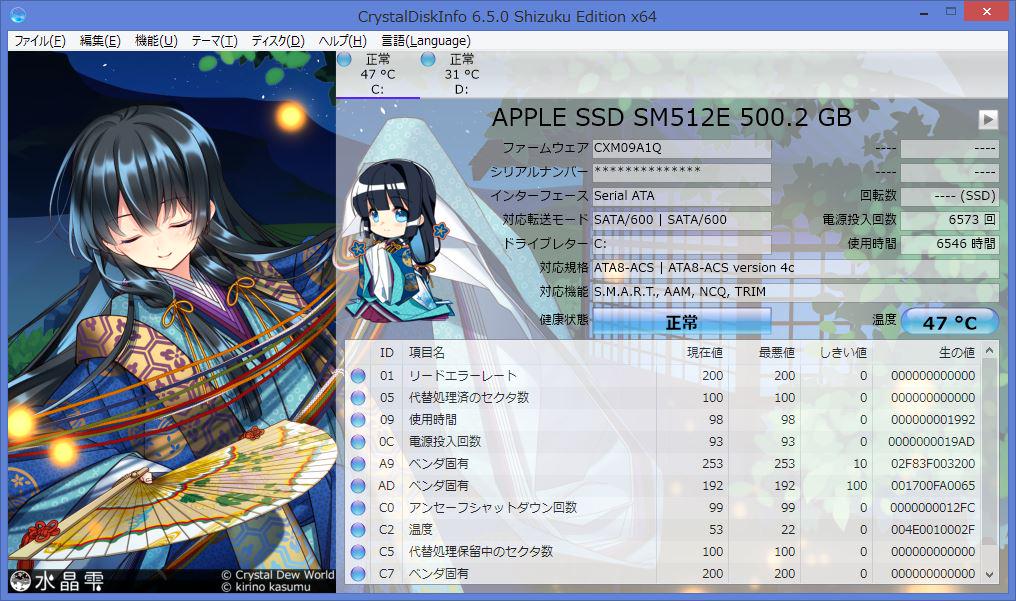The image size is (1016, 601).
Task: Click the next disk arrow button
Action: pos(988,119)
